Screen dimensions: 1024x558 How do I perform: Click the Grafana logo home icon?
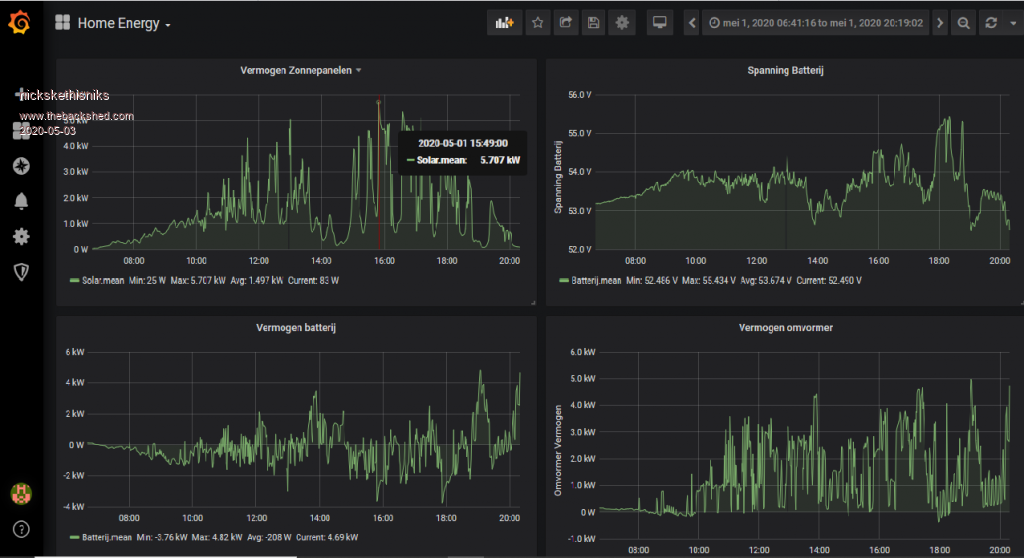tap(19, 22)
